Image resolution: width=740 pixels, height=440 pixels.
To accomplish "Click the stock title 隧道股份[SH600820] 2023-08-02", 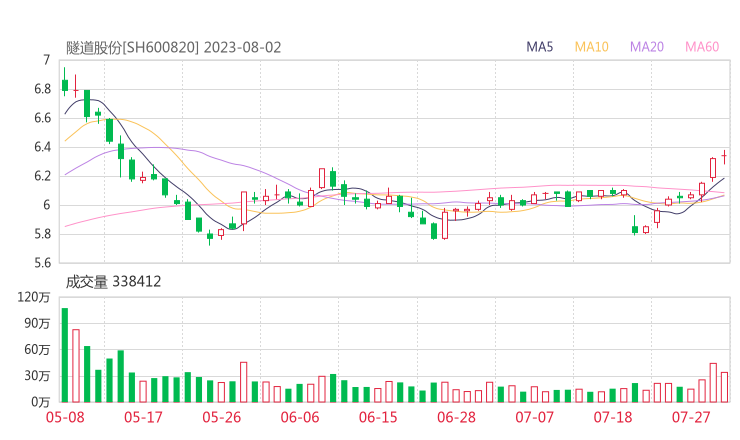I will (x=173, y=48).
